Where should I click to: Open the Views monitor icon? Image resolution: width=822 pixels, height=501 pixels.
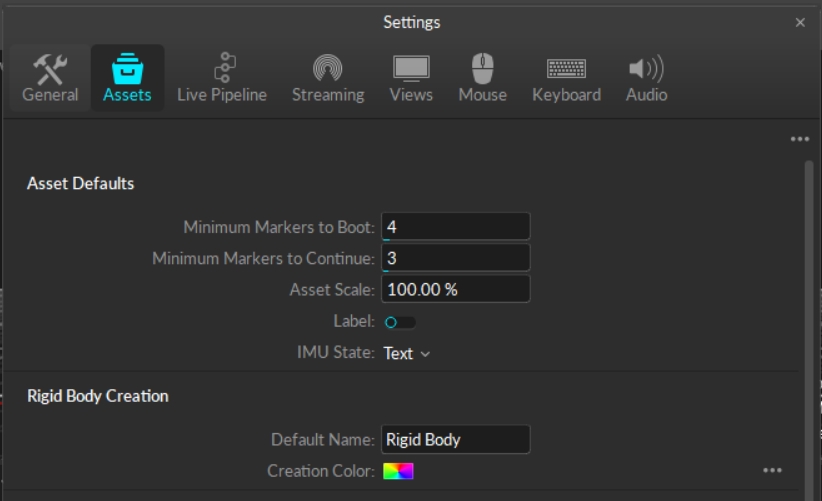411,69
